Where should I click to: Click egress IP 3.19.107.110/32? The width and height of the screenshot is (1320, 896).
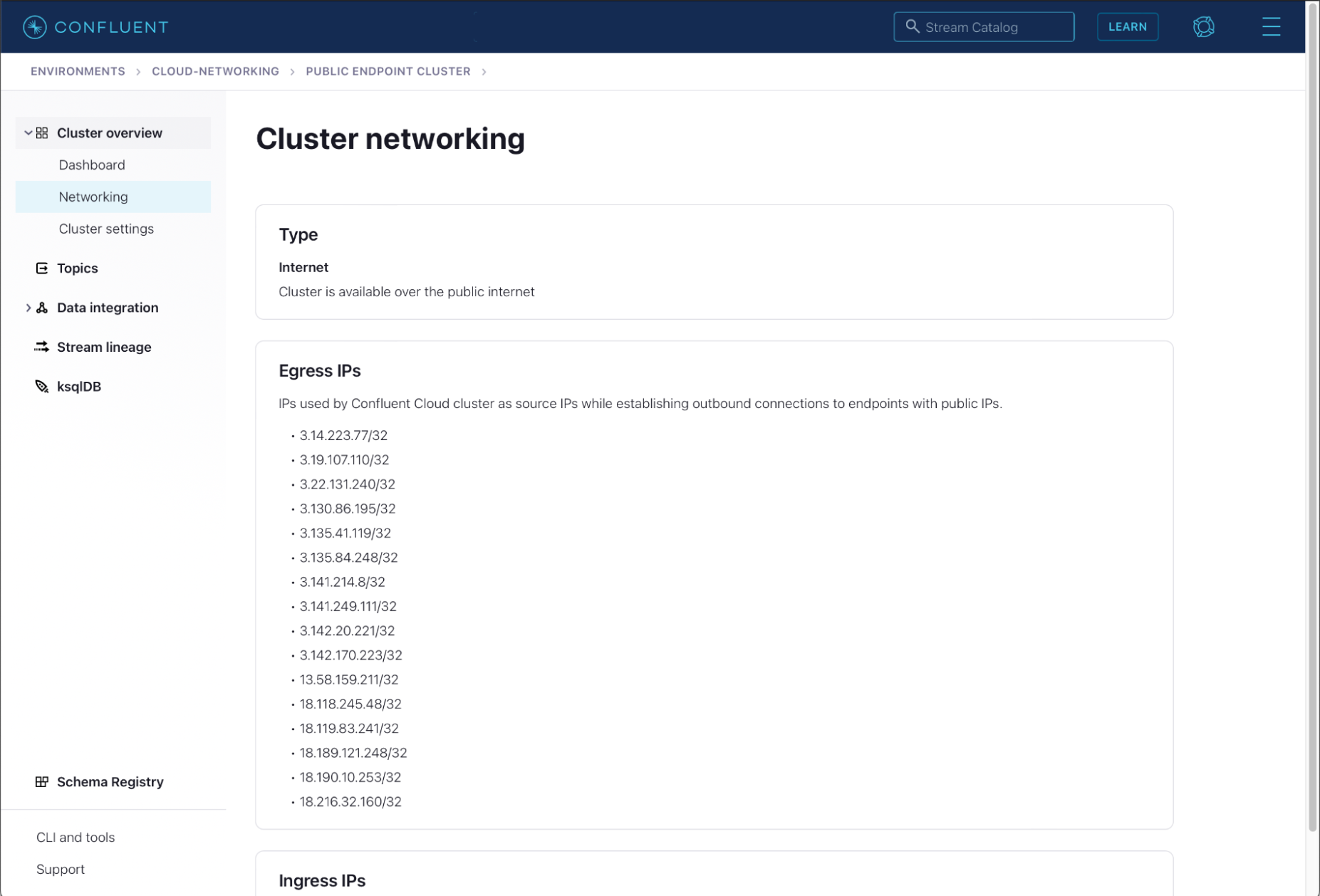pos(344,460)
